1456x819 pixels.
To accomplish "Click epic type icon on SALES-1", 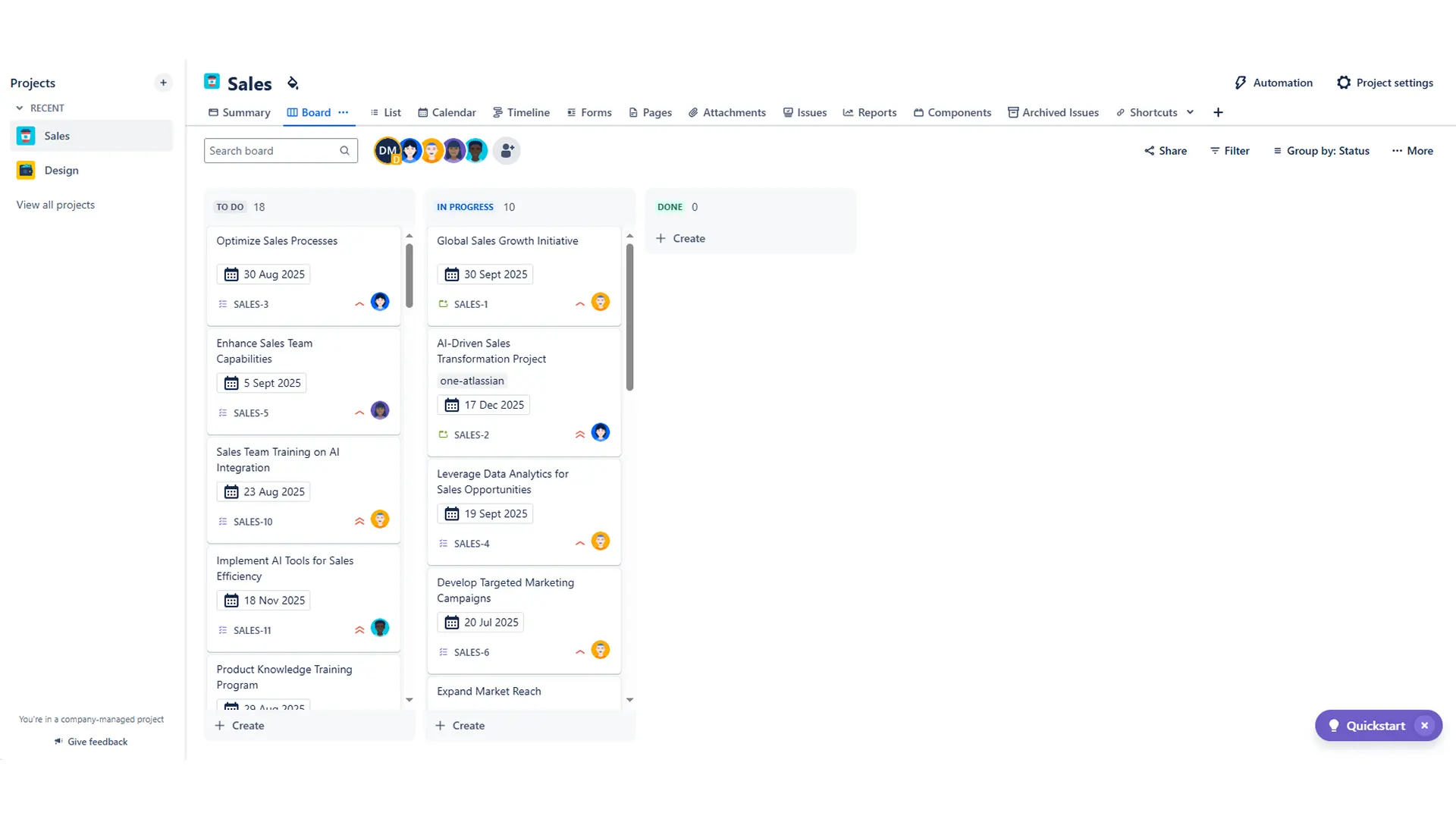I will point(444,304).
